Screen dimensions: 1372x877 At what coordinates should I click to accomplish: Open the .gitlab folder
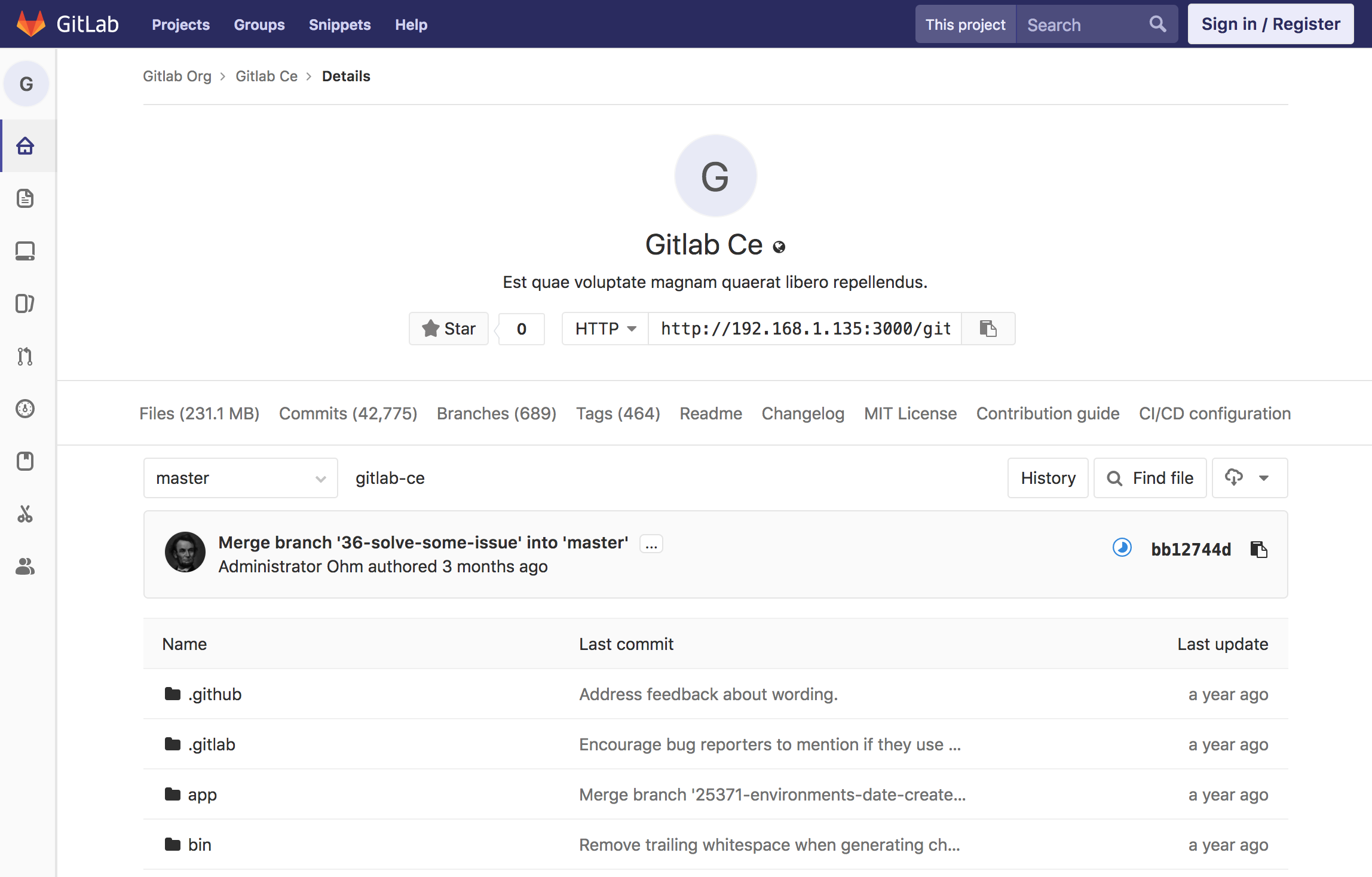(x=212, y=744)
